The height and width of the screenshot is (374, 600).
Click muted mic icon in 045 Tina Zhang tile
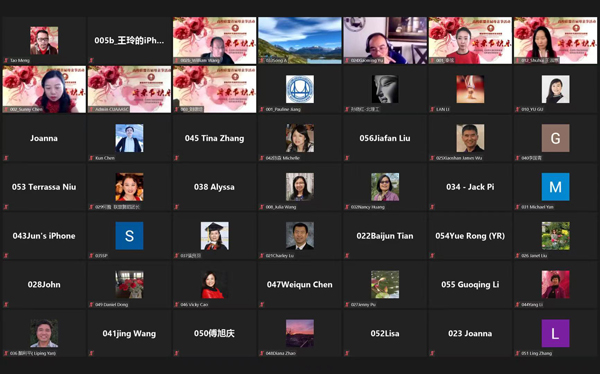(x=177, y=158)
